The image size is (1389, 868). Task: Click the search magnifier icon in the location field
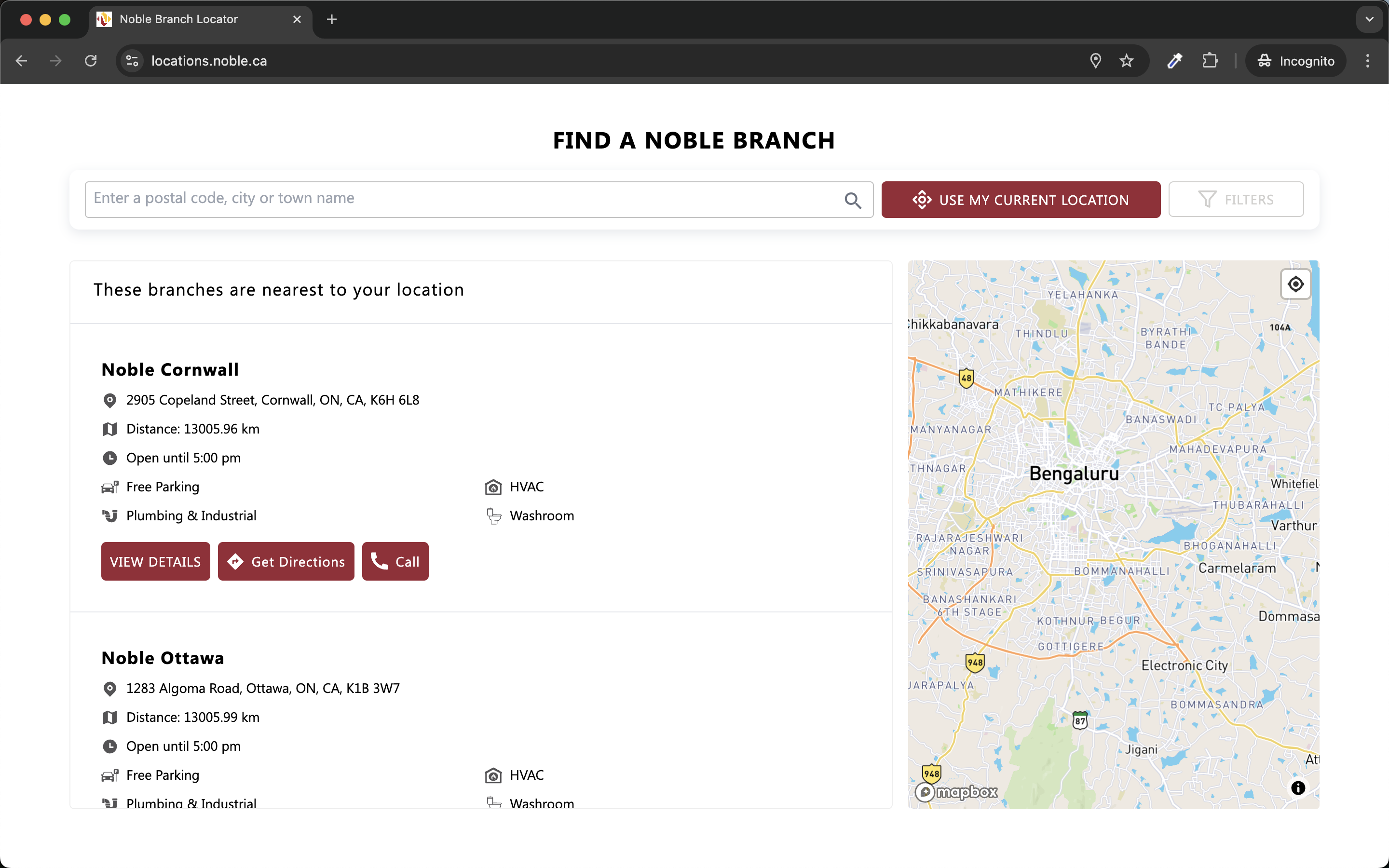853,200
